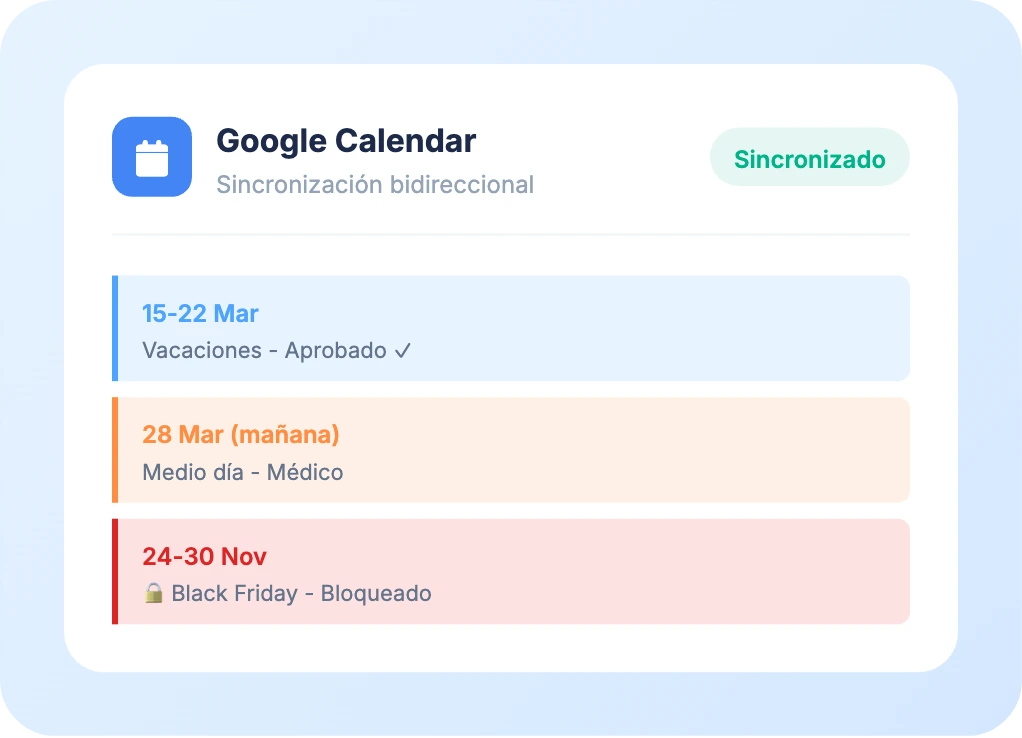Click the approved checkmark after Aprobado
Image resolution: width=1022 pixels, height=738 pixels.
pyautogui.click(x=403, y=351)
